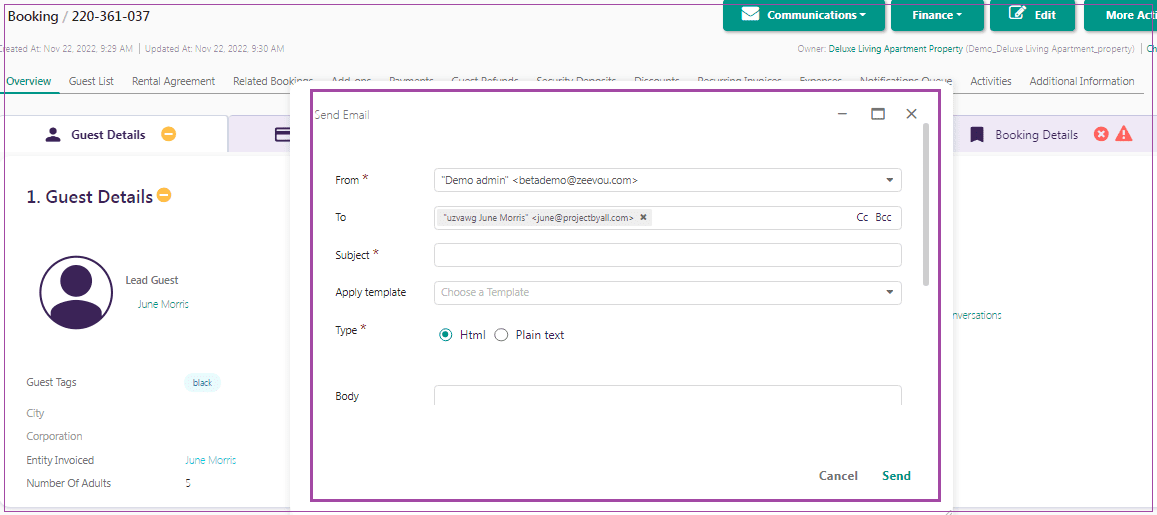
Task: Click the warning triangle icon on Booking Details
Action: pyautogui.click(x=1124, y=134)
